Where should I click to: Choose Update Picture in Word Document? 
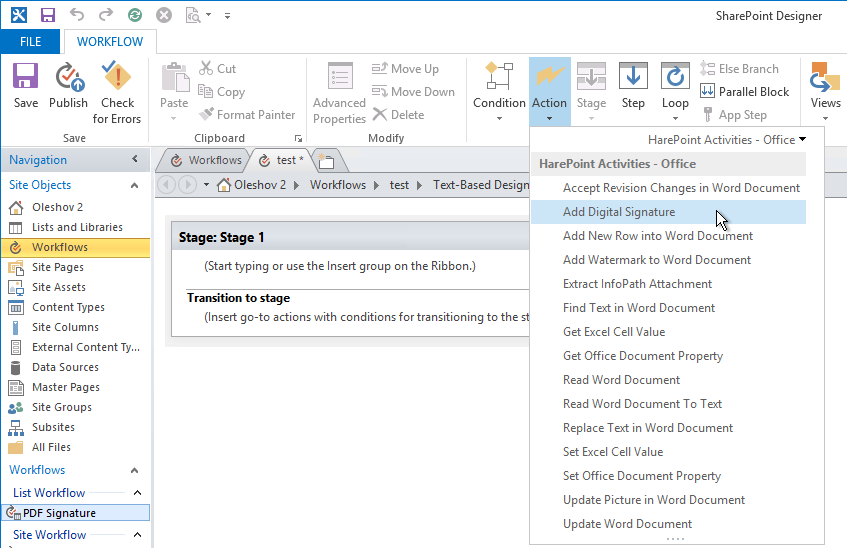pos(669,500)
